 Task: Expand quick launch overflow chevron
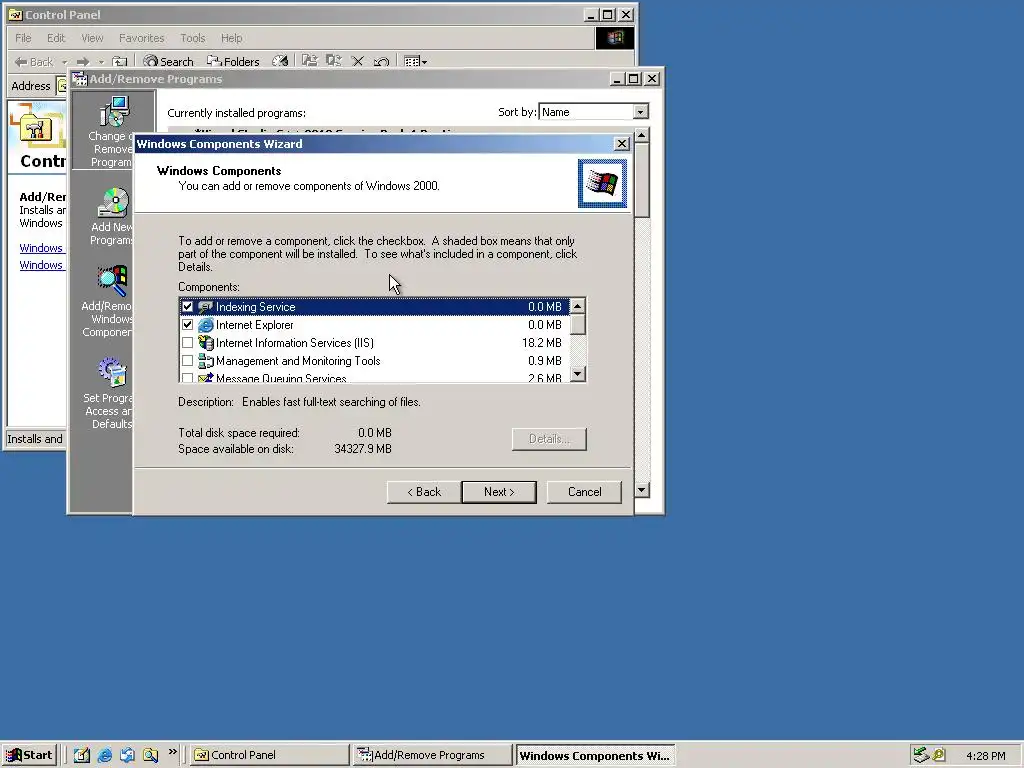coord(172,752)
